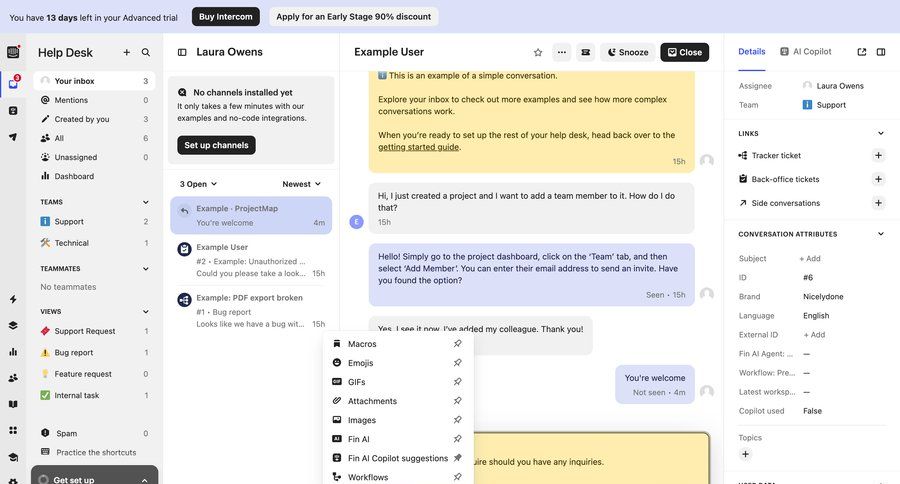Snooze the conversation
900x484 pixels.
(628, 52)
